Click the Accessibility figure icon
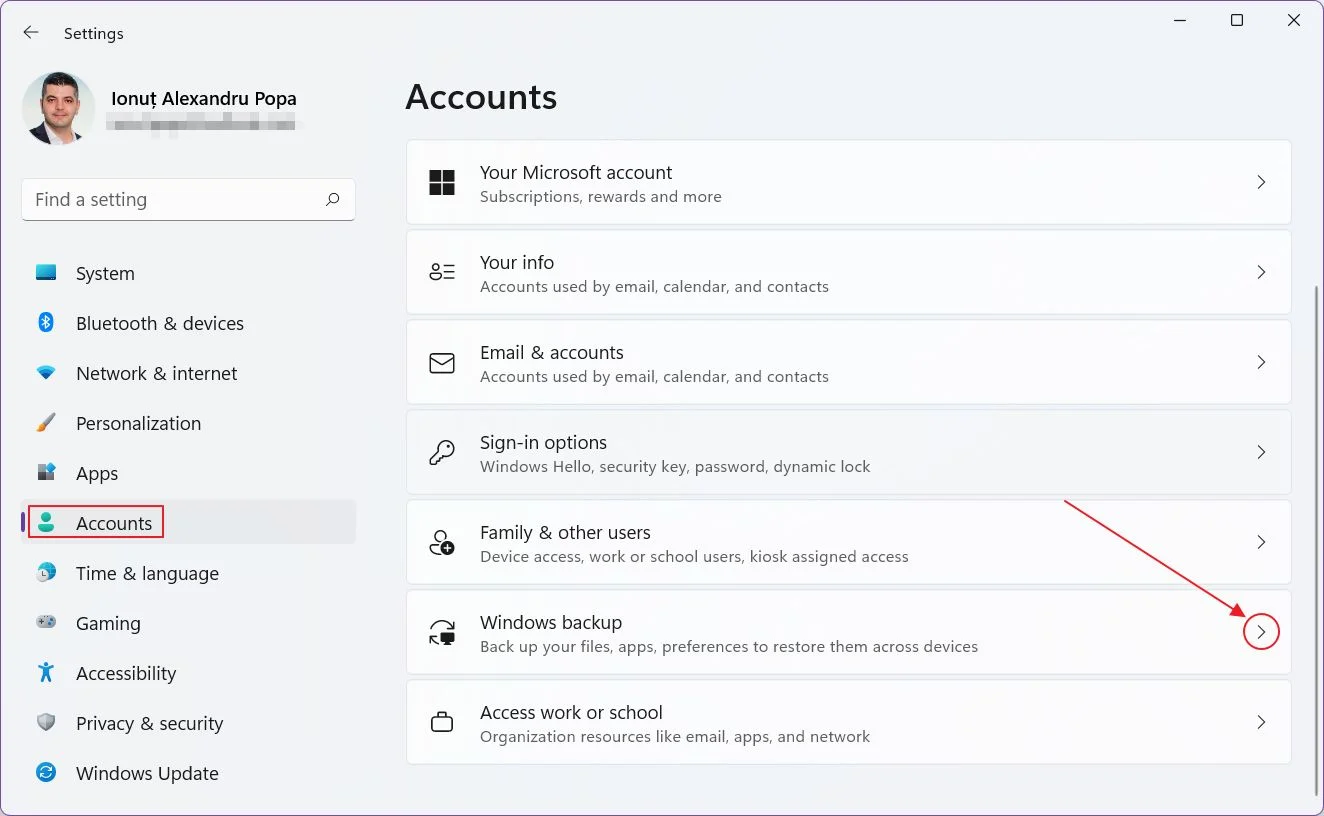Image resolution: width=1324 pixels, height=816 pixels. (x=46, y=673)
